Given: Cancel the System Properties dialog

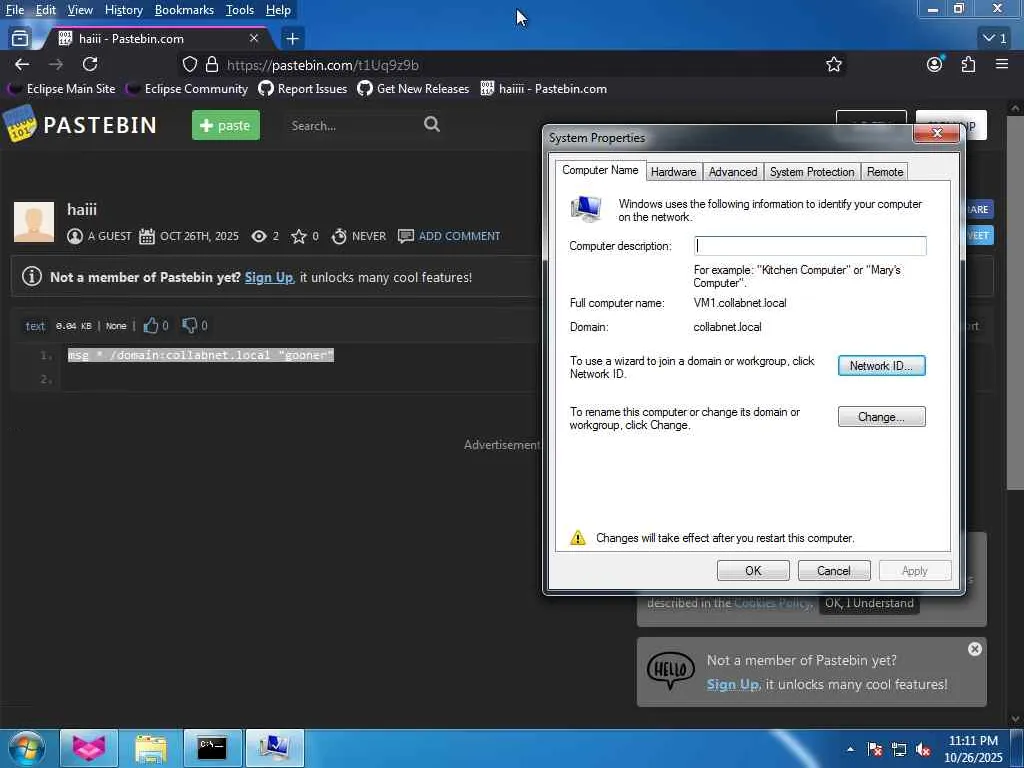Looking at the screenshot, I should point(834,571).
